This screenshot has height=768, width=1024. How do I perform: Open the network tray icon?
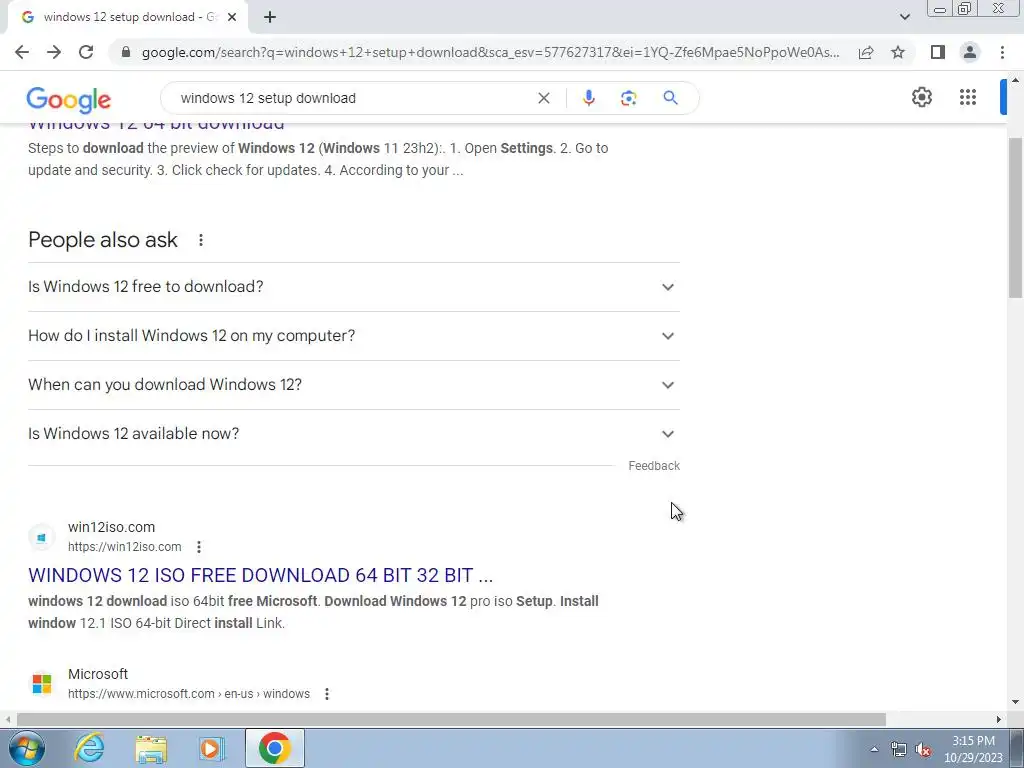(x=899, y=749)
